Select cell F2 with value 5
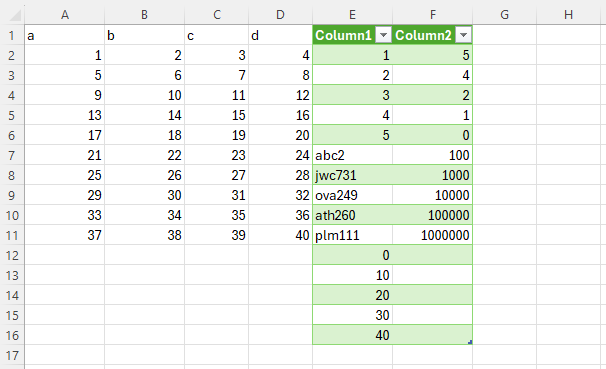The image size is (606, 369). point(432,55)
